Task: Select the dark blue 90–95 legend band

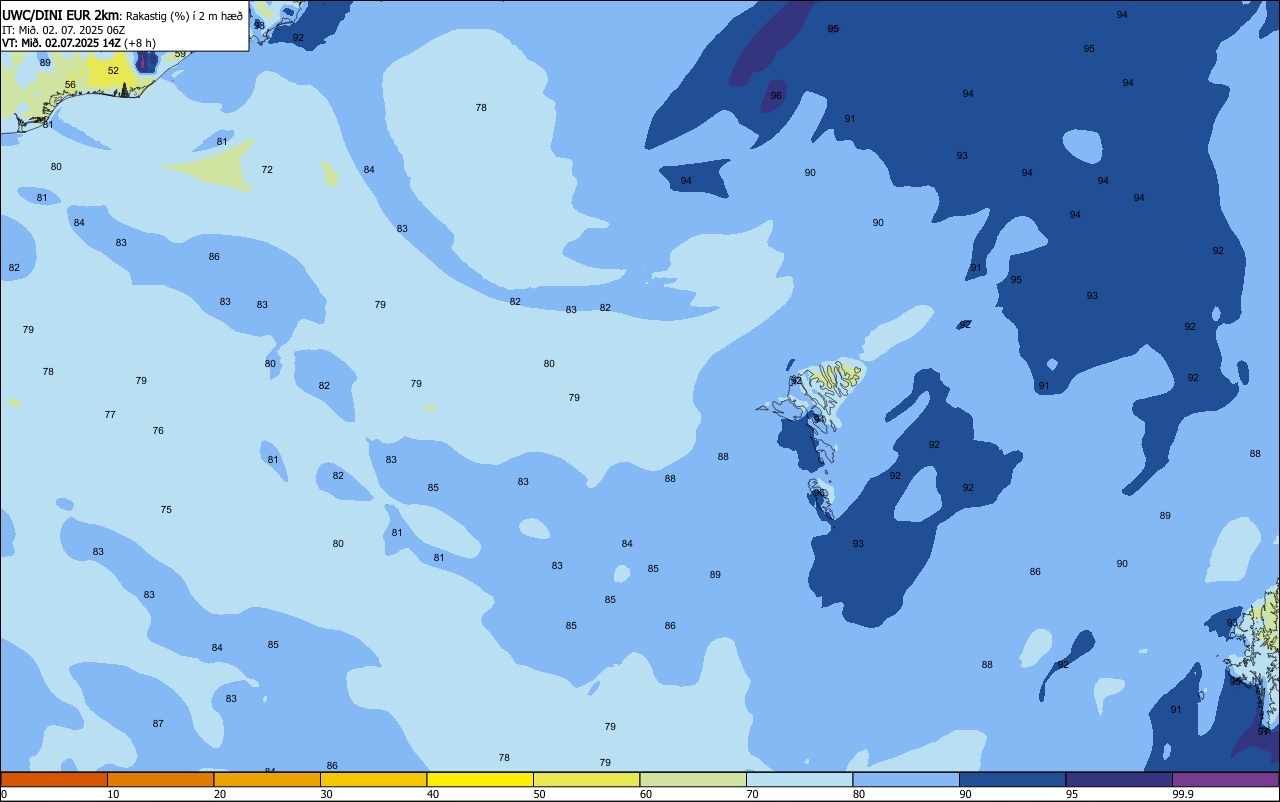Action: 1012,779
